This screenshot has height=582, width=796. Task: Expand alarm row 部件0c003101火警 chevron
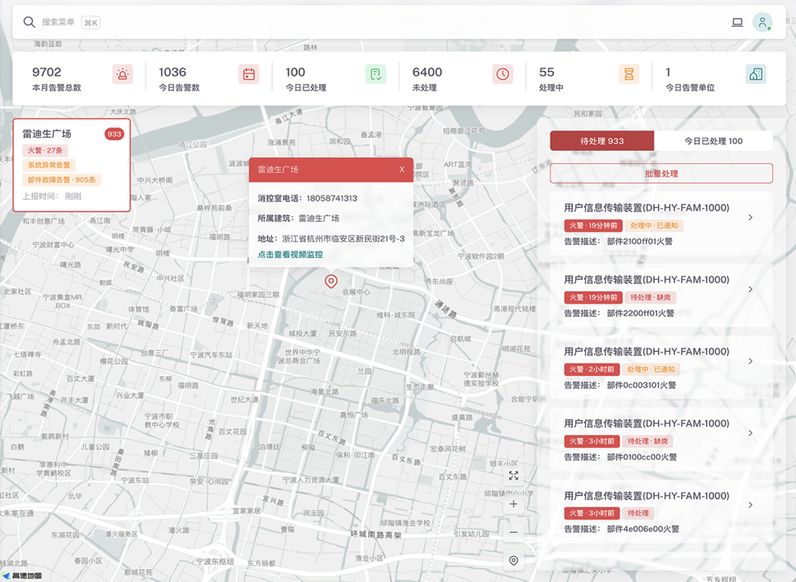tap(750, 361)
